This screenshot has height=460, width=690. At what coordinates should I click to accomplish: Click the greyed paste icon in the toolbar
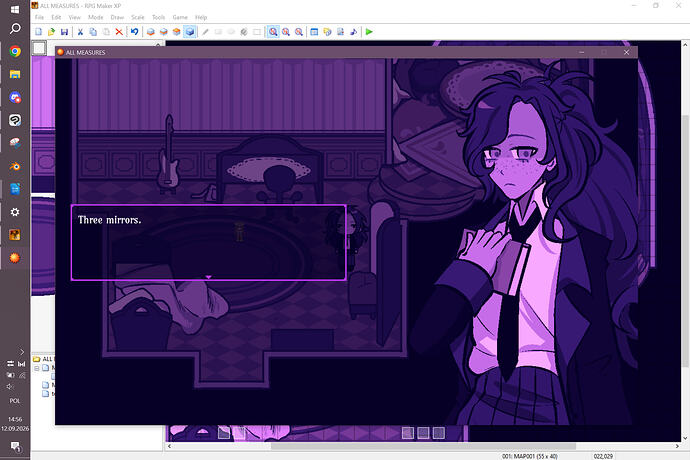(106, 32)
